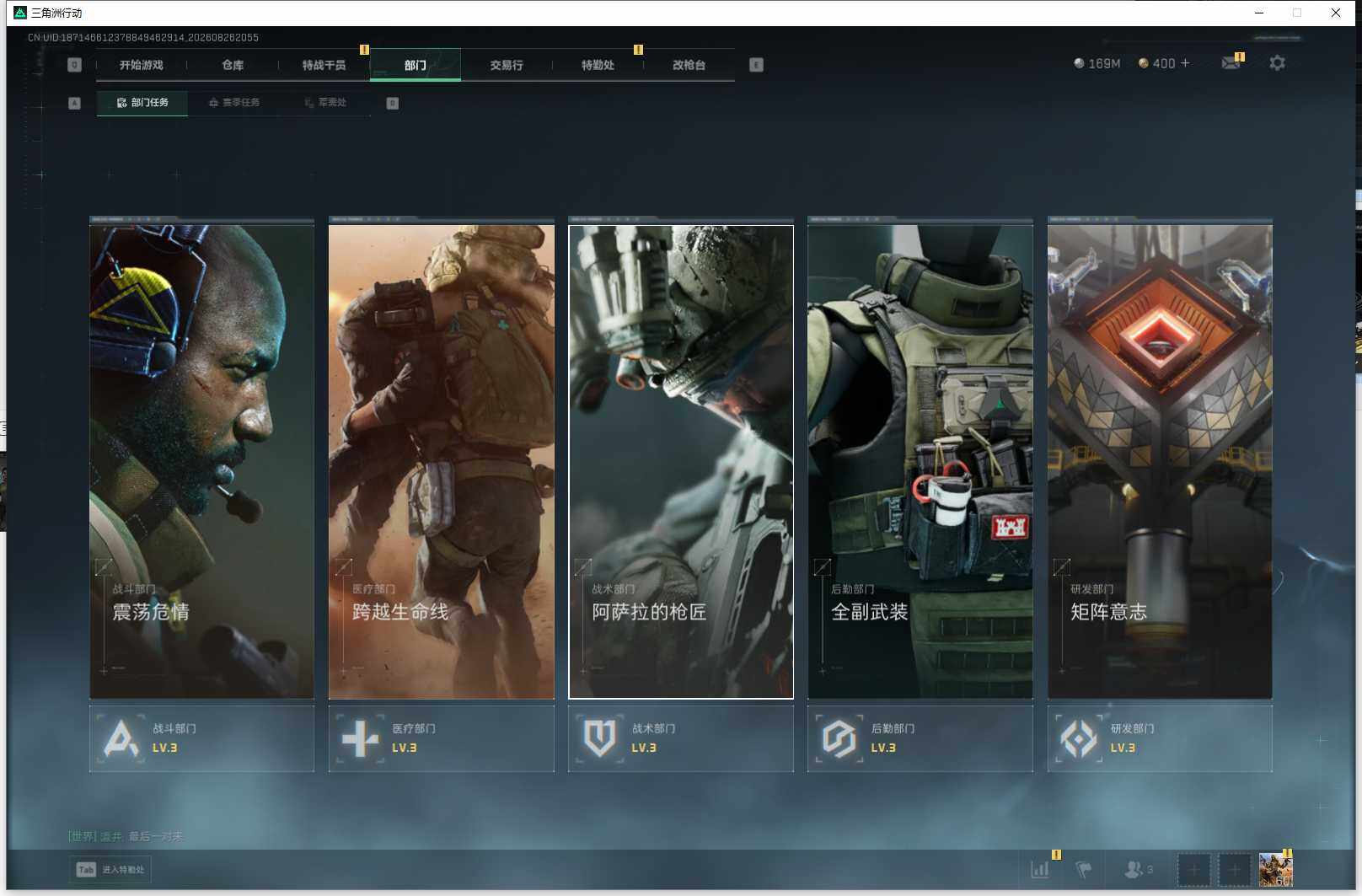1362x896 pixels.
Task: Click the second empty squad slot plus
Action: click(x=1235, y=870)
